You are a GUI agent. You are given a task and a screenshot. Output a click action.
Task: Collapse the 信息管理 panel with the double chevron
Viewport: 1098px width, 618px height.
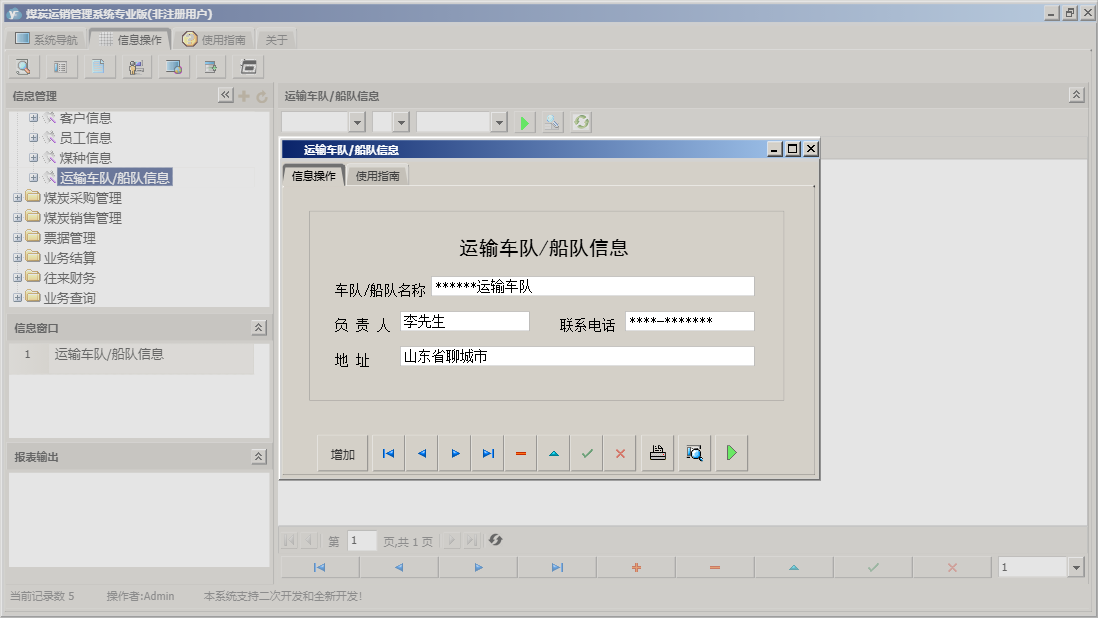(x=225, y=95)
